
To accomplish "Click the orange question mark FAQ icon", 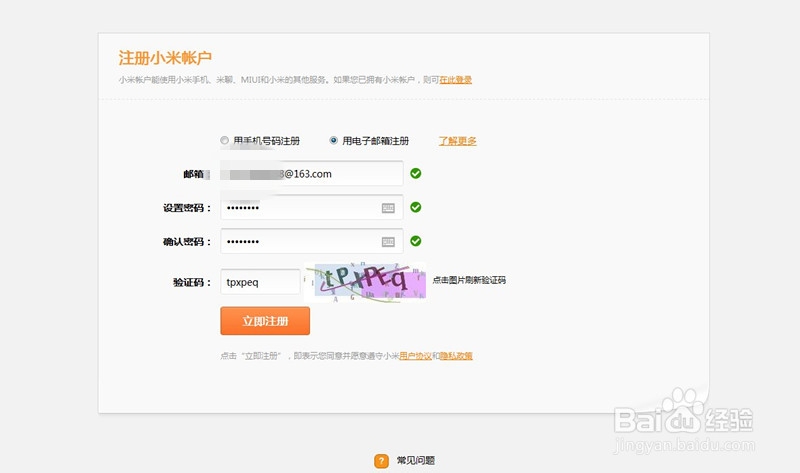I will pyautogui.click(x=381, y=461).
